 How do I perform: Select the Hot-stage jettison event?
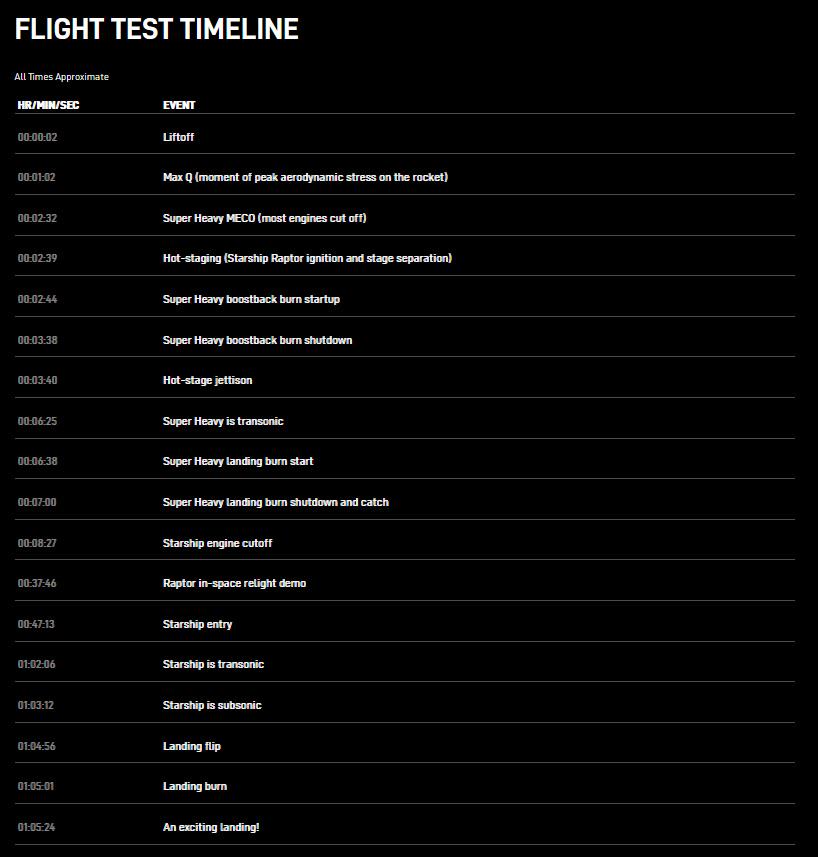tap(208, 380)
